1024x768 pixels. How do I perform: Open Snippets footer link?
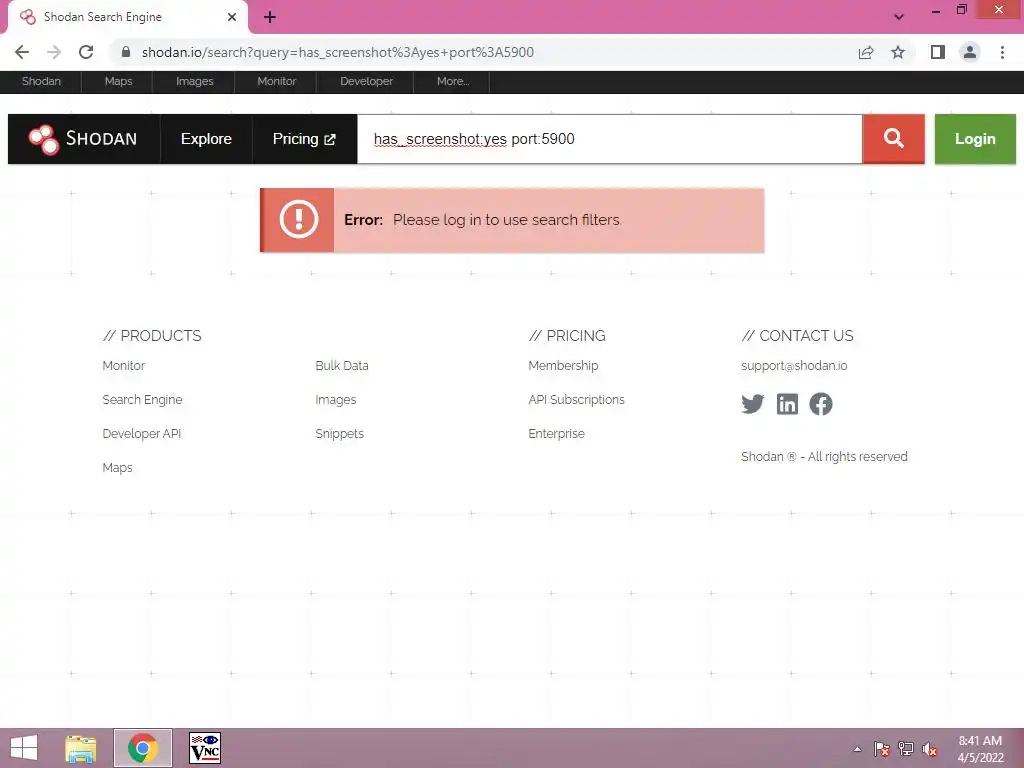pos(340,434)
